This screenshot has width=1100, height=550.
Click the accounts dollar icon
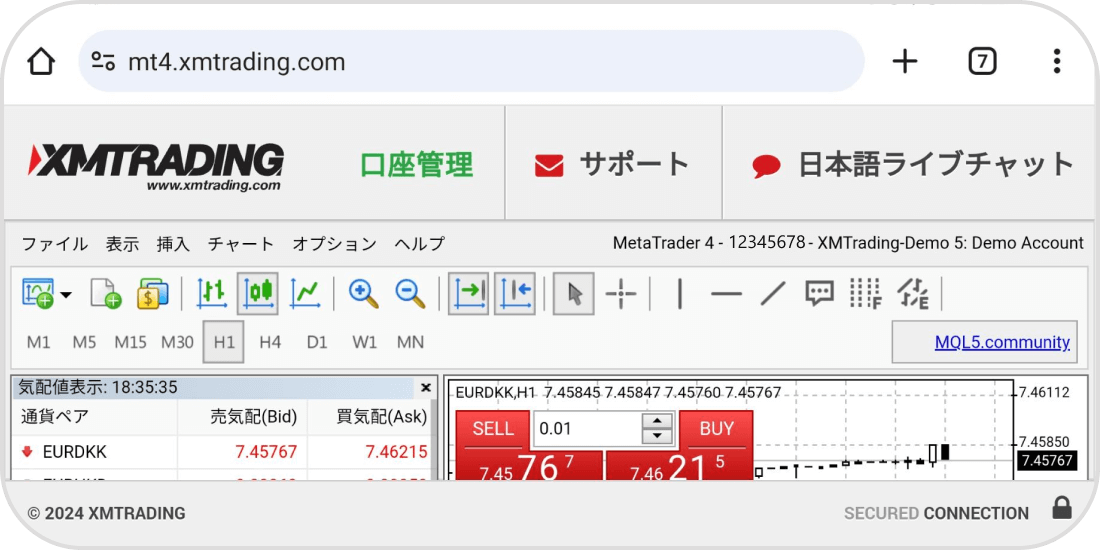pyautogui.click(x=152, y=293)
